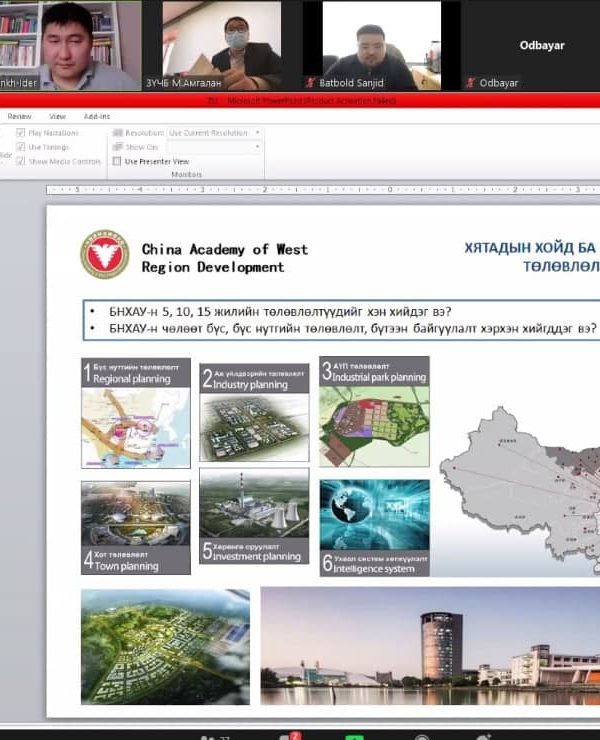Click the green Share Screen icon
This screenshot has height=740, width=600.
pyautogui.click(x=354, y=736)
